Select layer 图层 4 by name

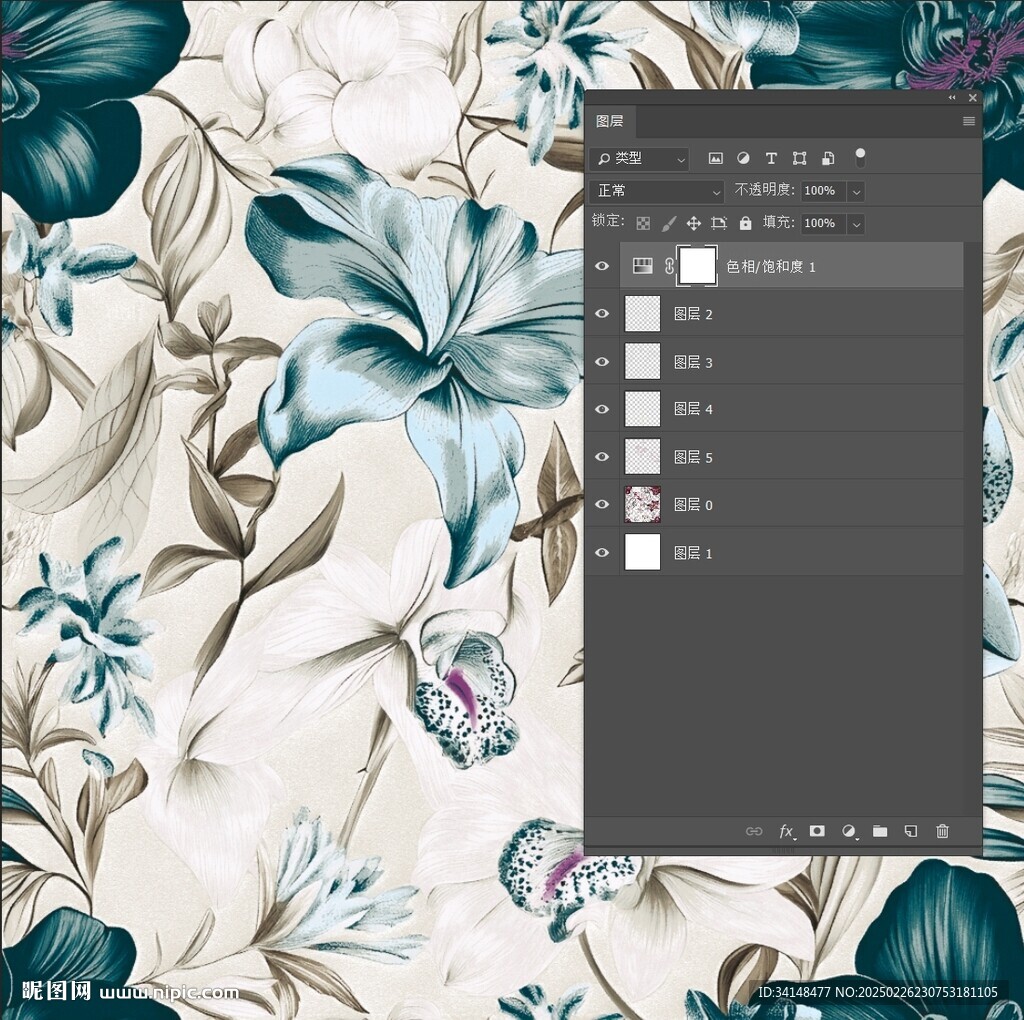[x=693, y=409]
